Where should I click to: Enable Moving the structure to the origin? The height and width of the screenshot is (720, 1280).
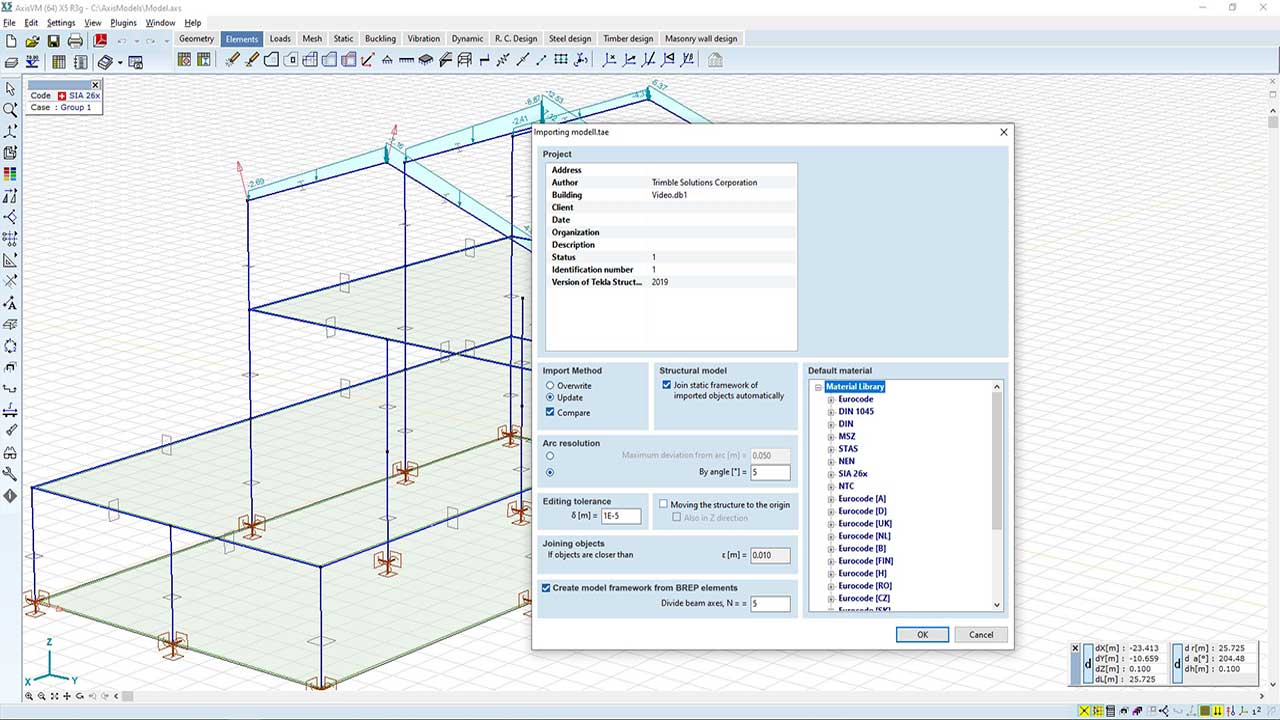(x=664, y=505)
